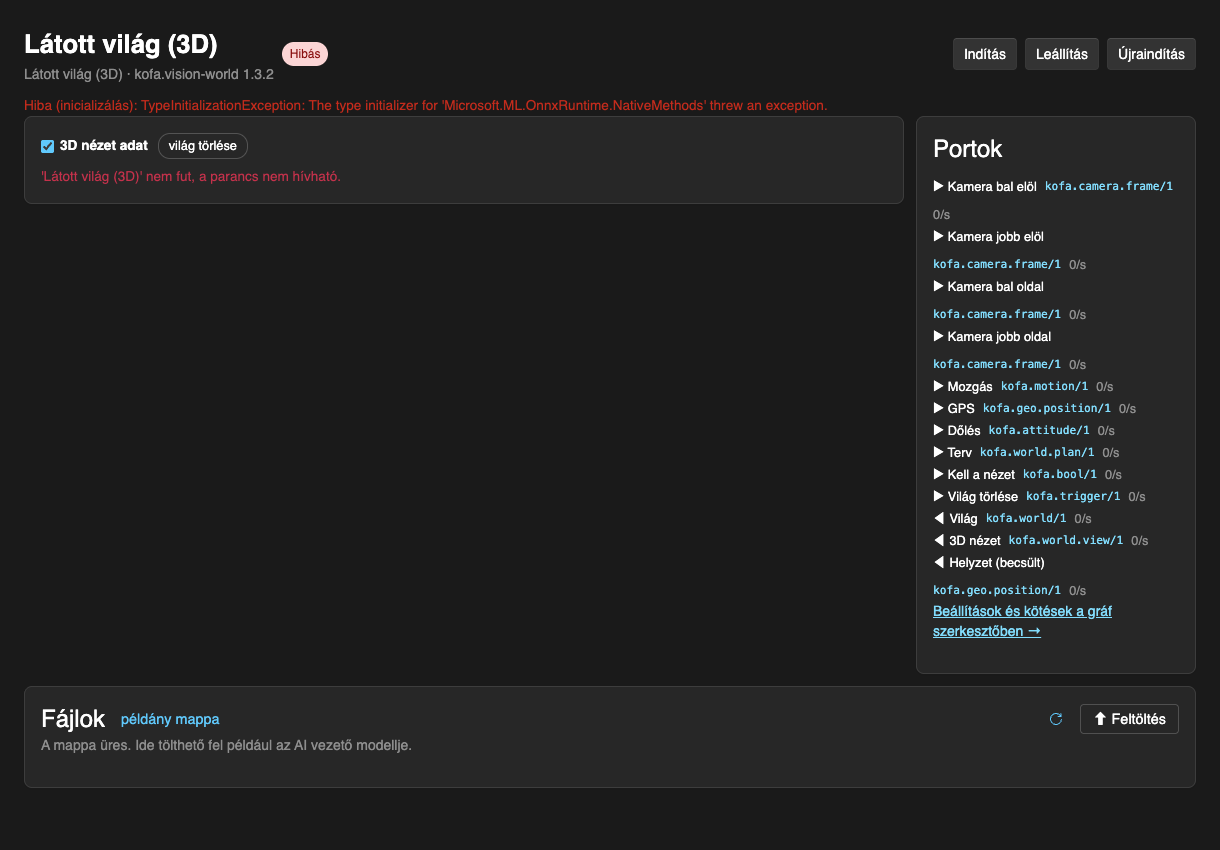Select the kofa.world.plan/1 type label
The height and width of the screenshot is (850, 1220).
[x=1037, y=452]
